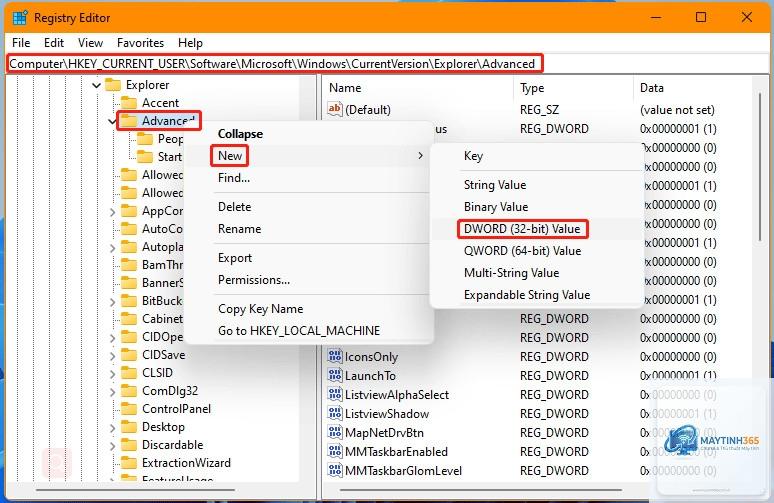Expand the CLSID node arrow

click(113, 373)
